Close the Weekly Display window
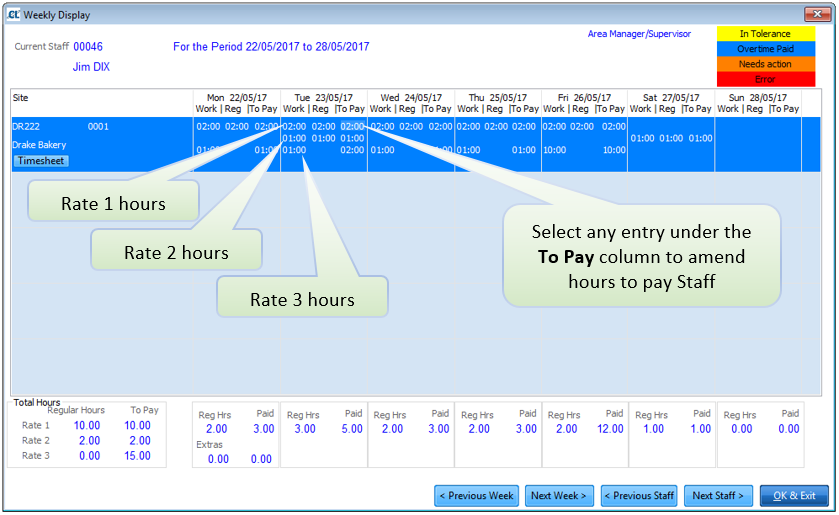Screen dimensions: 839x515 [816, 13]
